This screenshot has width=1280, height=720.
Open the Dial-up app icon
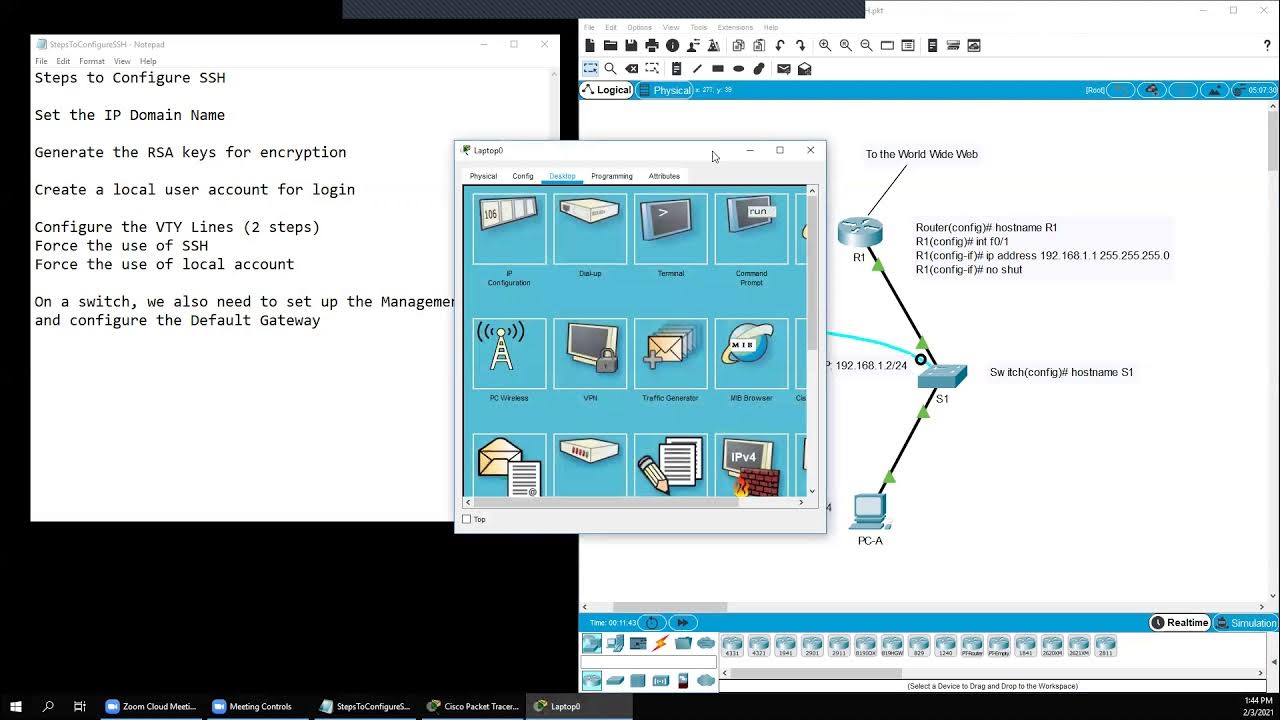[x=590, y=229]
